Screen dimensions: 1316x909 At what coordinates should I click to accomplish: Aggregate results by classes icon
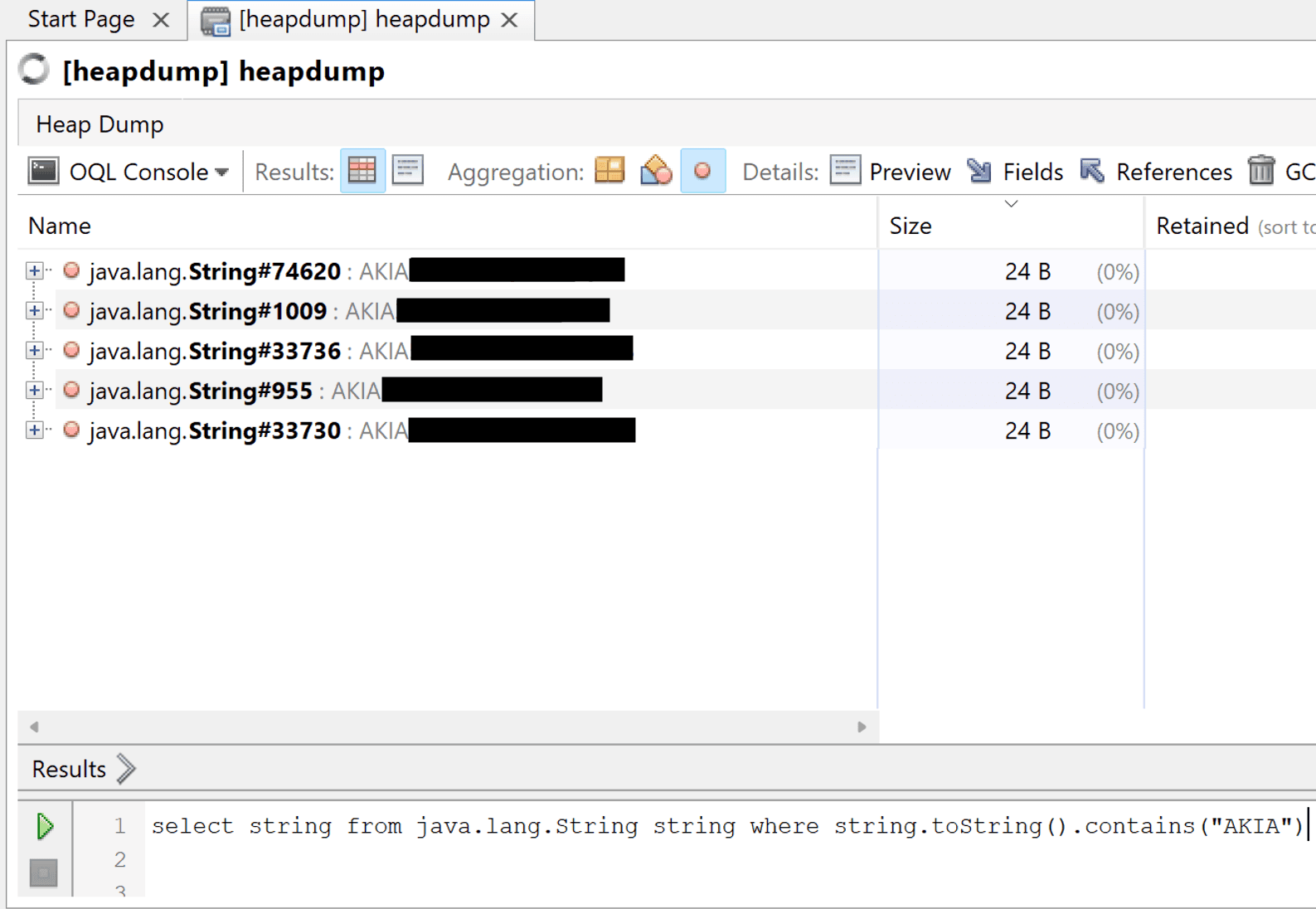pyautogui.click(x=656, y=171)
